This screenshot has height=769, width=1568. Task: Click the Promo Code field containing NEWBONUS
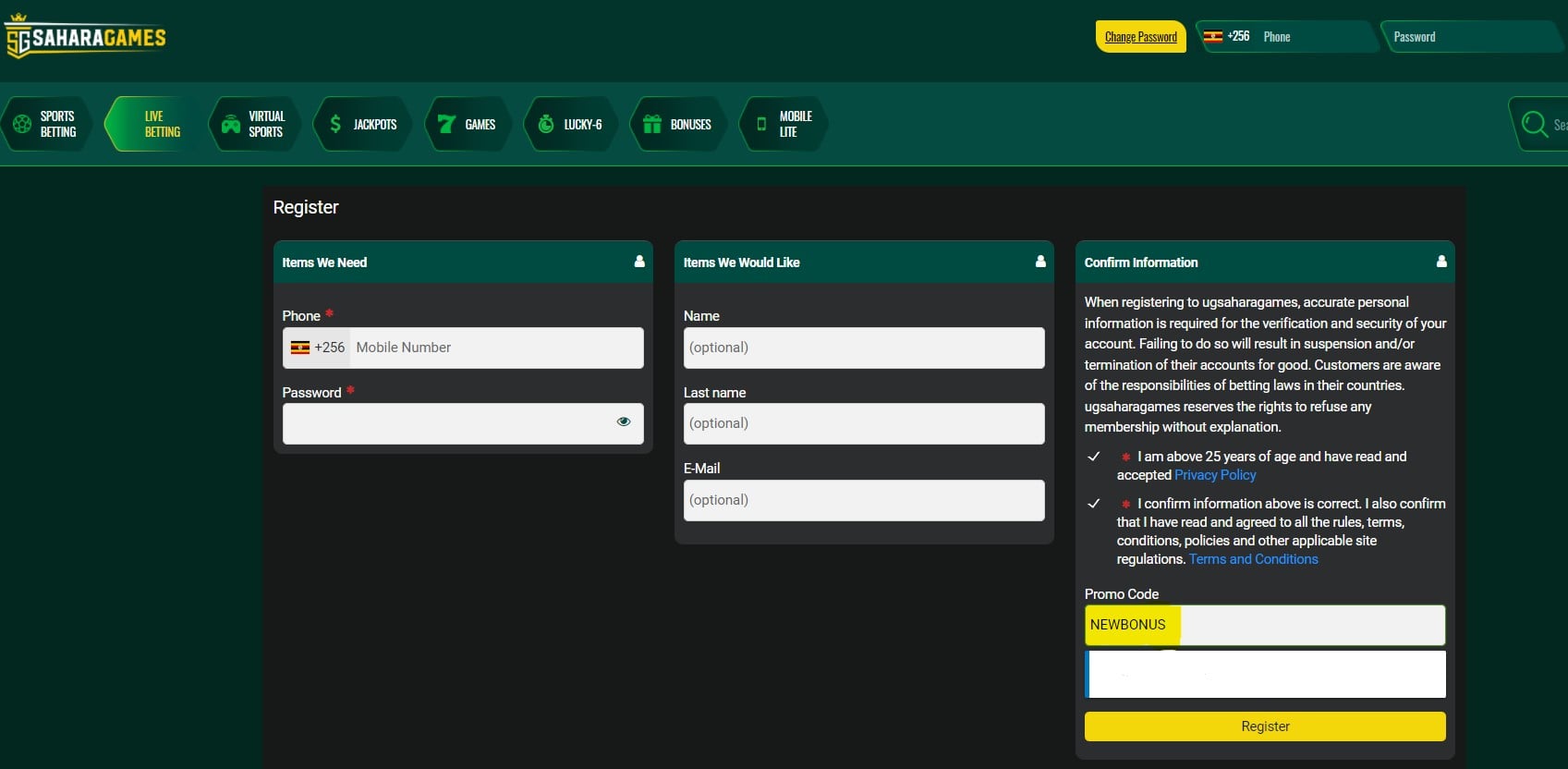coord(1265,625)
